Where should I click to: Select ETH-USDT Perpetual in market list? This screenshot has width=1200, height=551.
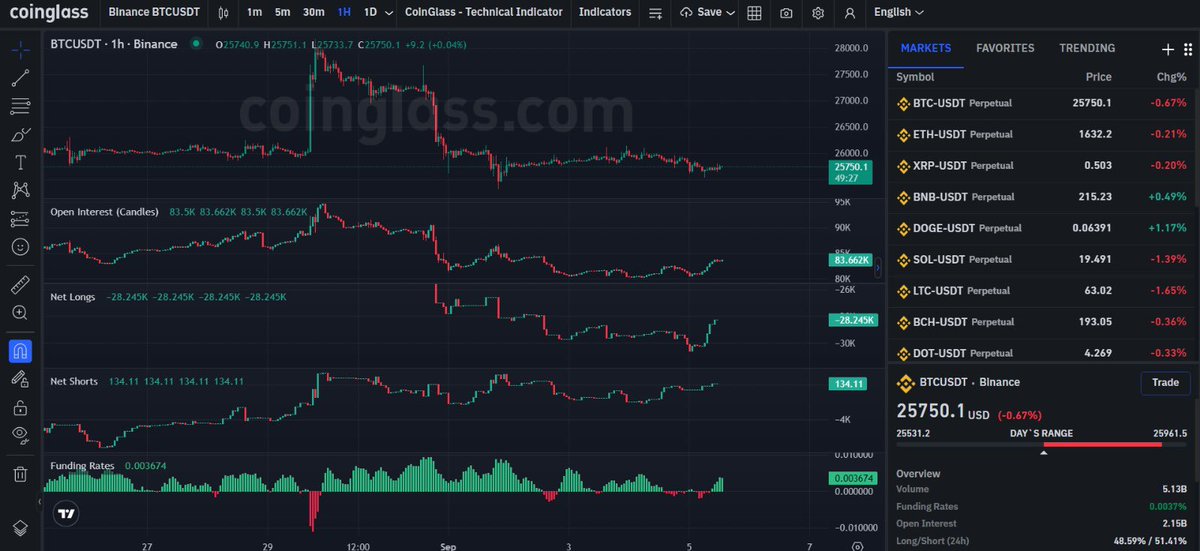[x=1042, y=134]
